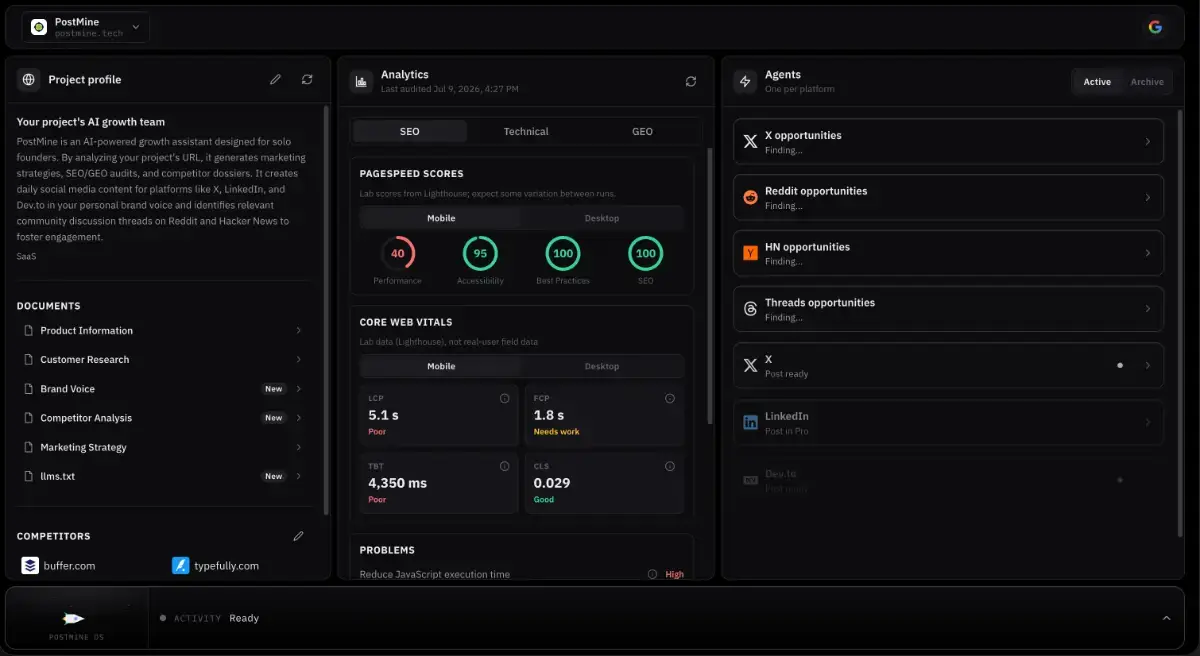The height and width of the screenshot is (656, 1200).
Task: Expand Competitor Analysis via its chevron
Action: point(299,418)
